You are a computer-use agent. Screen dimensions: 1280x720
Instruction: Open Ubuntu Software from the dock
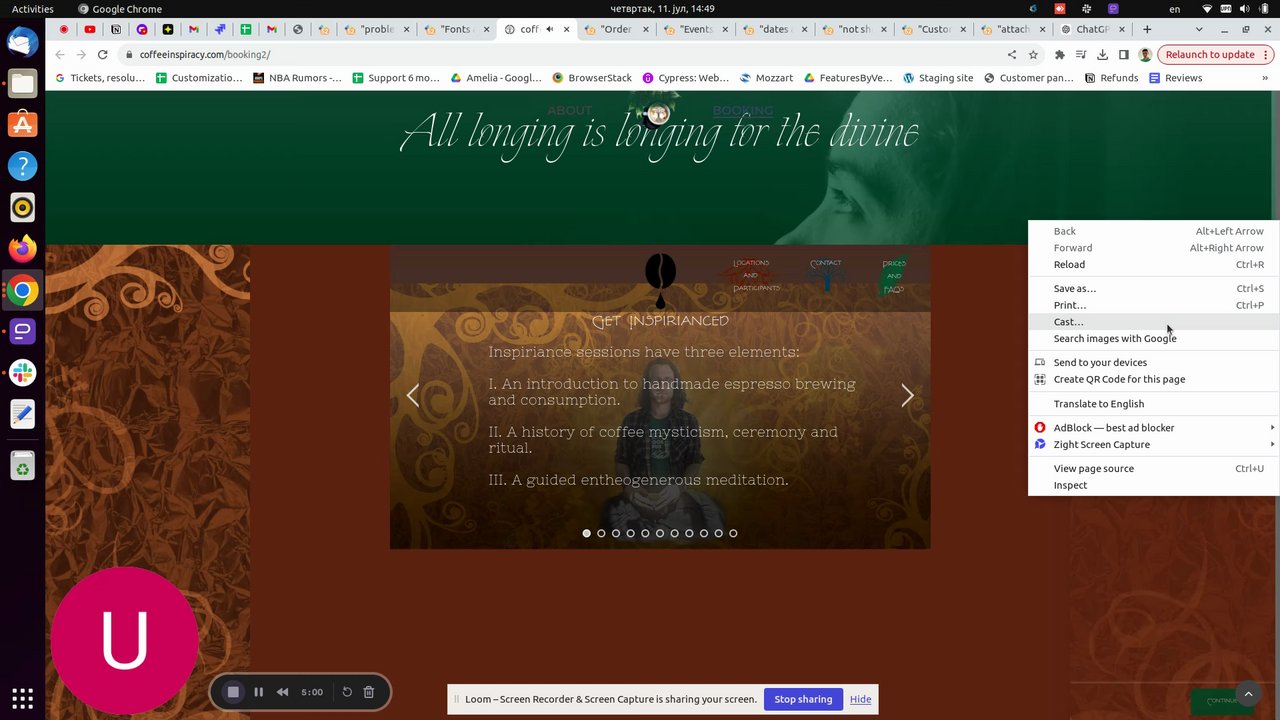coord(22,124)
